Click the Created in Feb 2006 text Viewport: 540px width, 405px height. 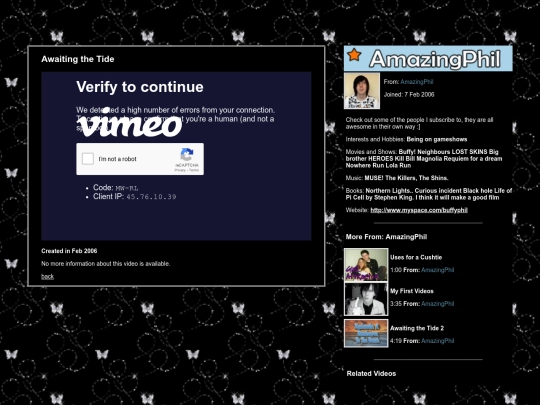tap(69, 251)
